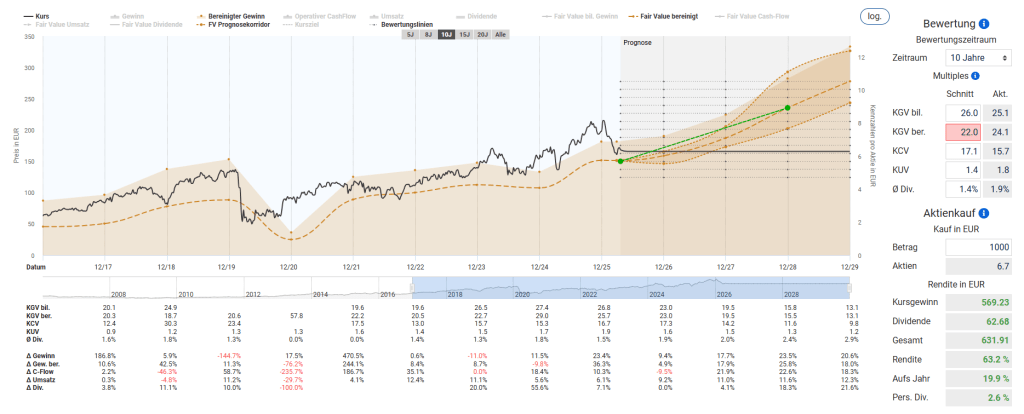Click the blue range selector in the mini timeline
This screenshot has width=1024, height=414.
640,287
